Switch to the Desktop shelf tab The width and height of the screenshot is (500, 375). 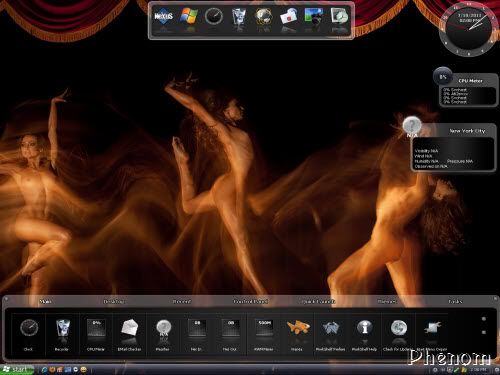(114, 302)
